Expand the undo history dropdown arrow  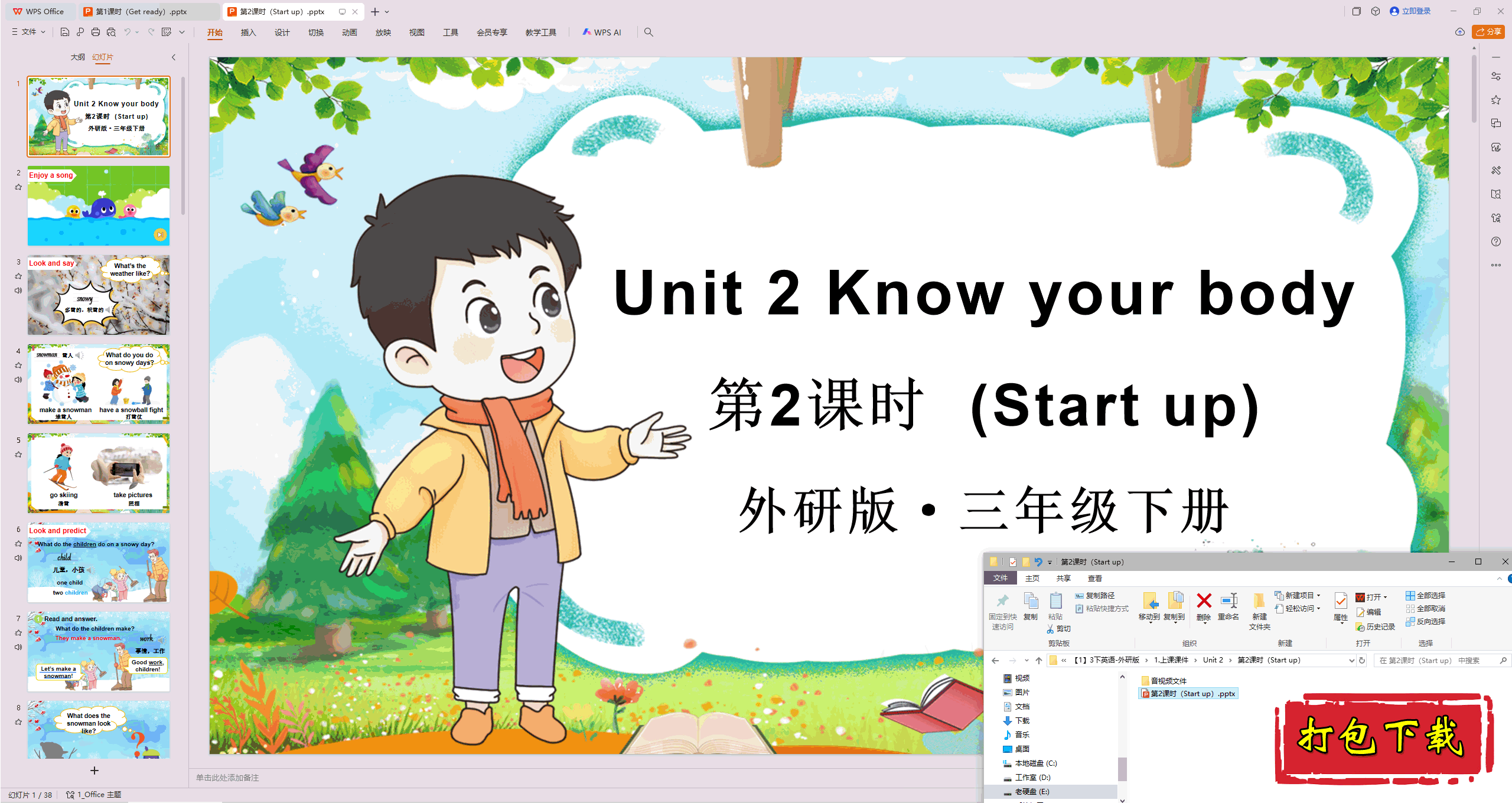coord(137,32)
